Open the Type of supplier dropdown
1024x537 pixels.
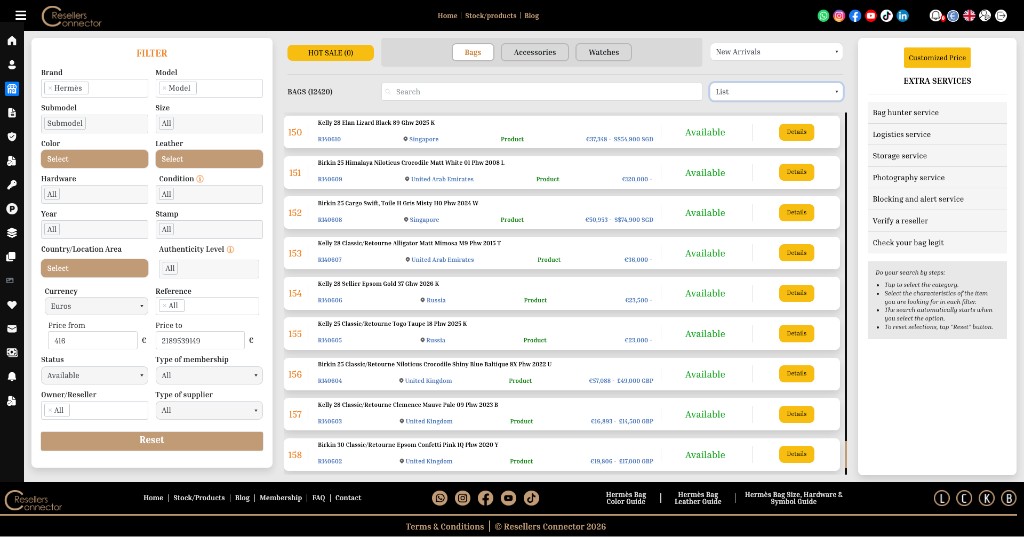[209, 410]
